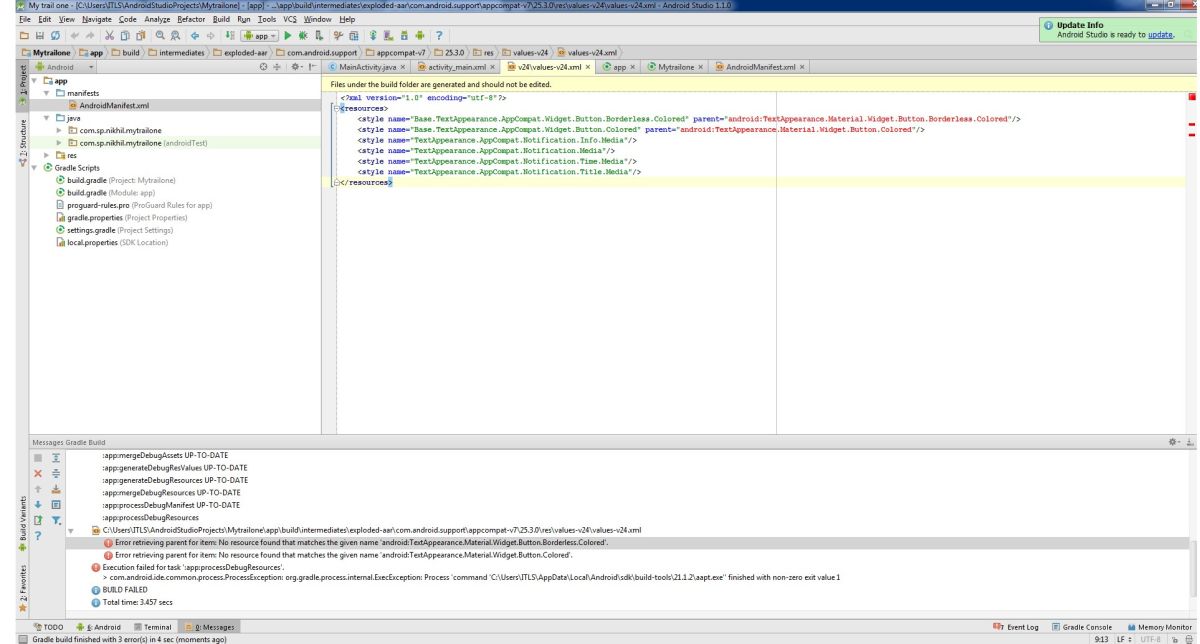The height and width of the screenshot is (644, 1200).
Task: Select local.properties (SDK Location) file
Action: 111,242
